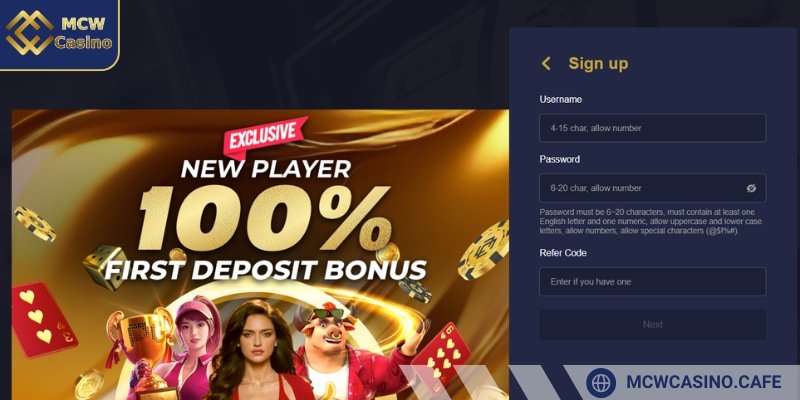Click the 100% First Deposit Bonus banner
Image resolution: width=800 pixels, height=400 pixels.
[260, 255]
